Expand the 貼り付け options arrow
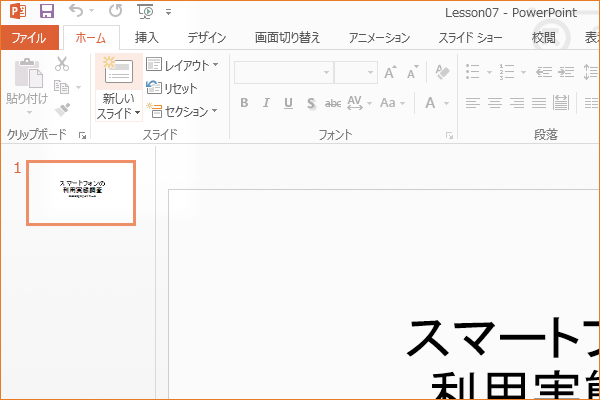Viewport: 600px width, 400px height. (x=29, y=113)
